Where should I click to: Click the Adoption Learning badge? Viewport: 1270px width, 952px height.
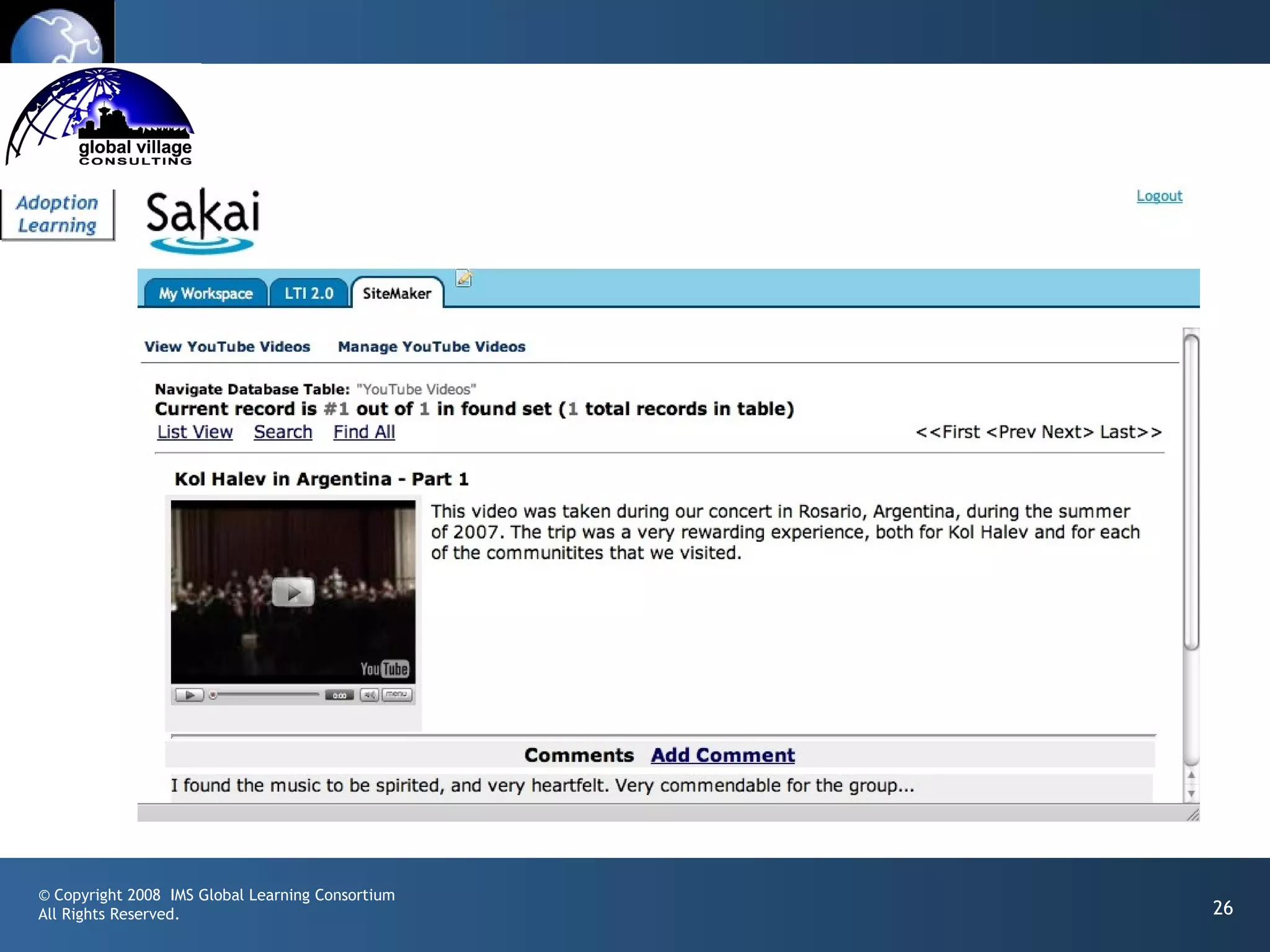point(58,214)
